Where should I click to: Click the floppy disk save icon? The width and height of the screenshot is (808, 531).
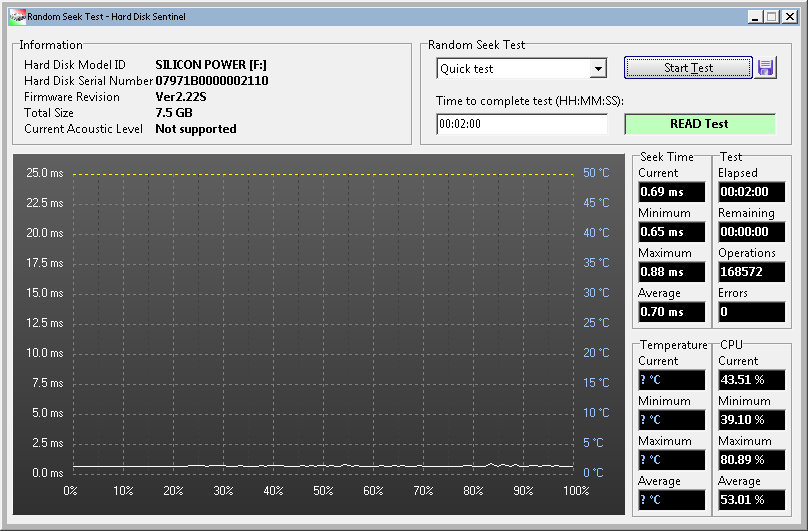(766, 68)
